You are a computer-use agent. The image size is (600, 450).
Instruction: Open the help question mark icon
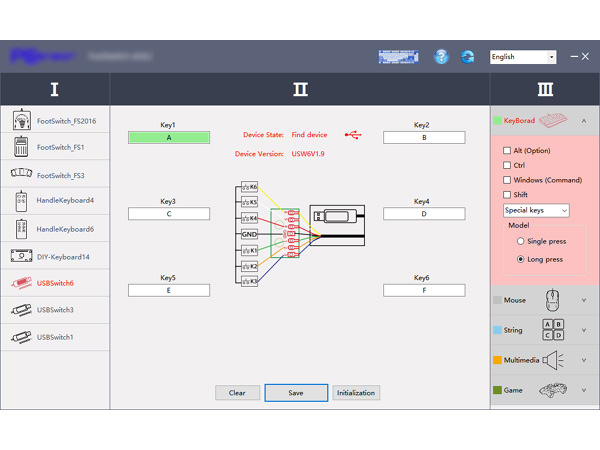click(x=442, y=57)
